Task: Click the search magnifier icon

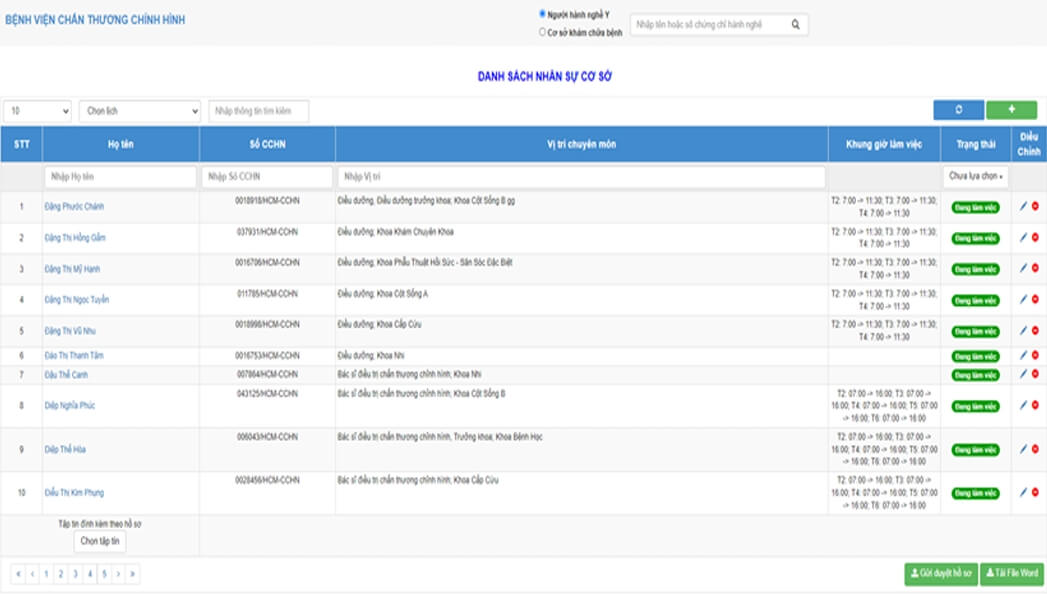Action: coord(796,25)
